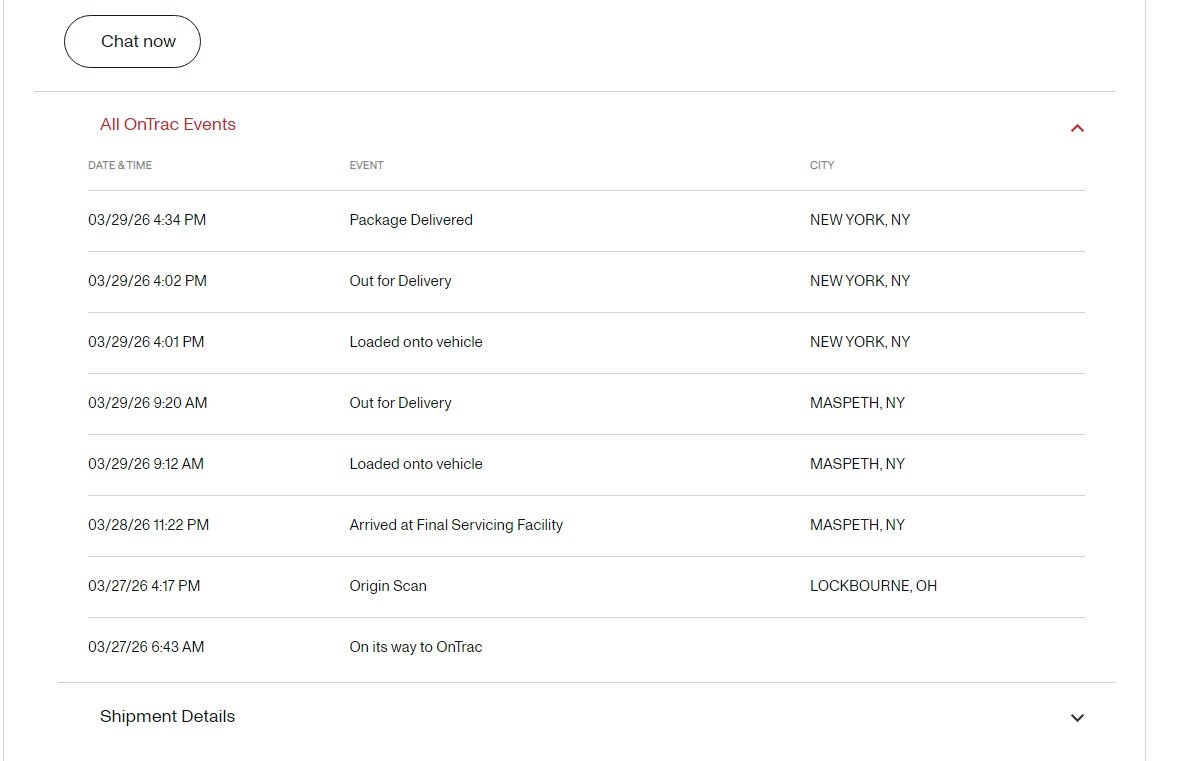Click the 03/29/26 4:02 PM timestamp
This screenshot has height=761, width=1181.
point(147,281)
